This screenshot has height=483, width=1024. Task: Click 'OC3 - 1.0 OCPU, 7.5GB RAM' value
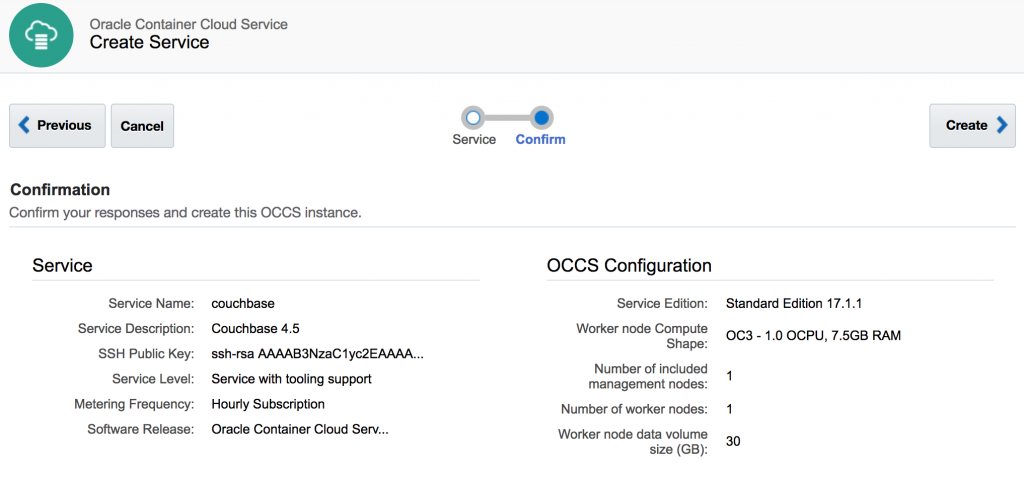pos(813,336)
